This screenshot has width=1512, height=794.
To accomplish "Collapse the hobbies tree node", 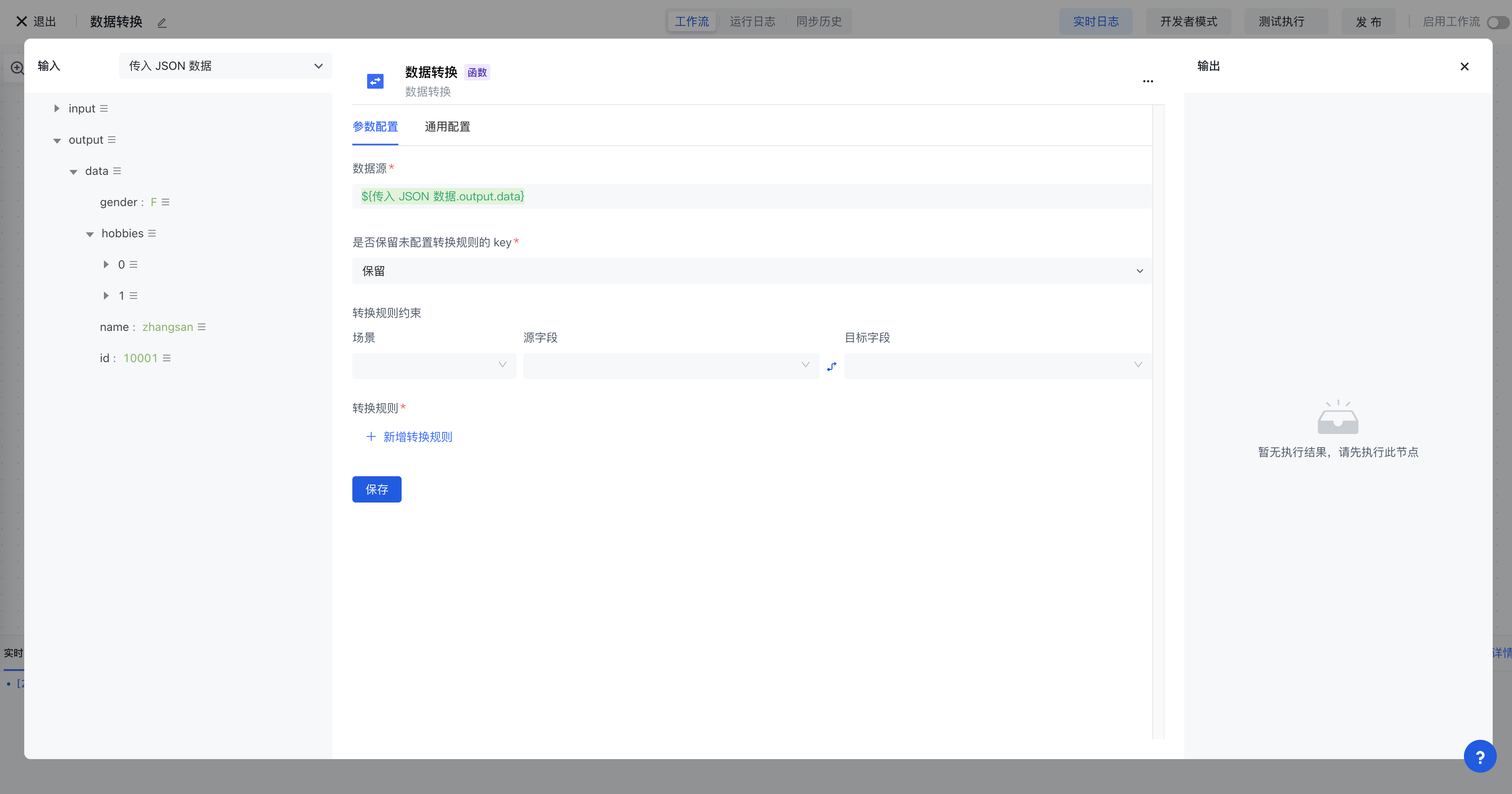I will pos(90,234).
